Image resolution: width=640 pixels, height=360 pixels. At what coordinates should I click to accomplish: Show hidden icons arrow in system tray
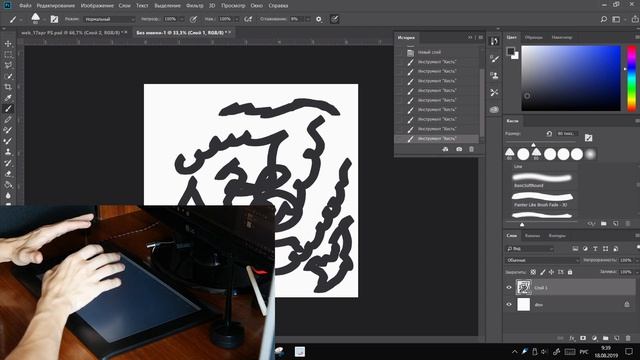coord(514,351)
